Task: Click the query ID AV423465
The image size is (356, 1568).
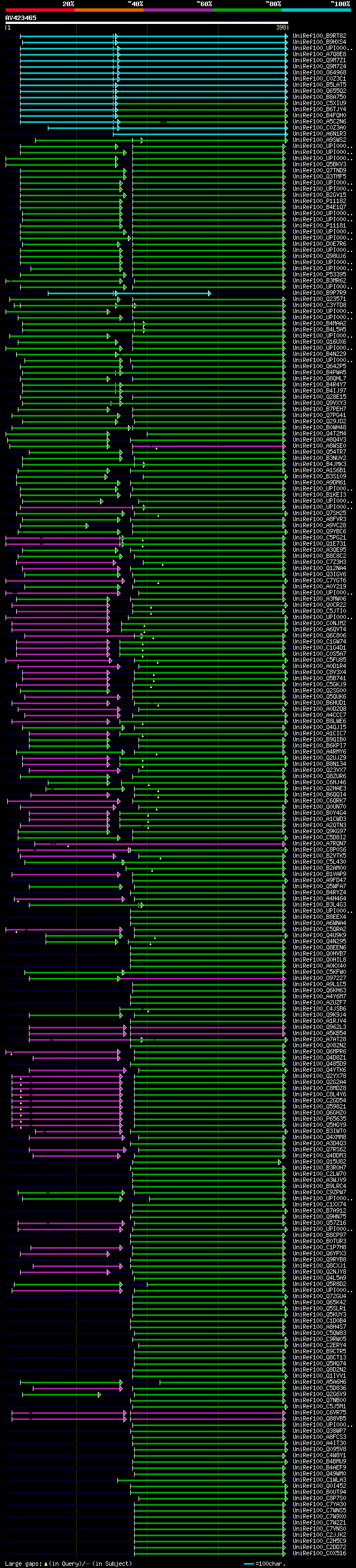Action: pos(21,18)
